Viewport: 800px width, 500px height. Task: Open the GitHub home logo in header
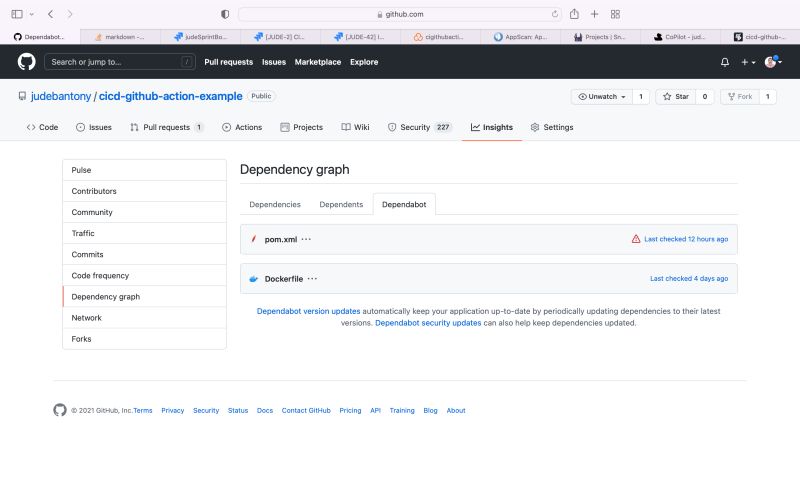[27, 62]
